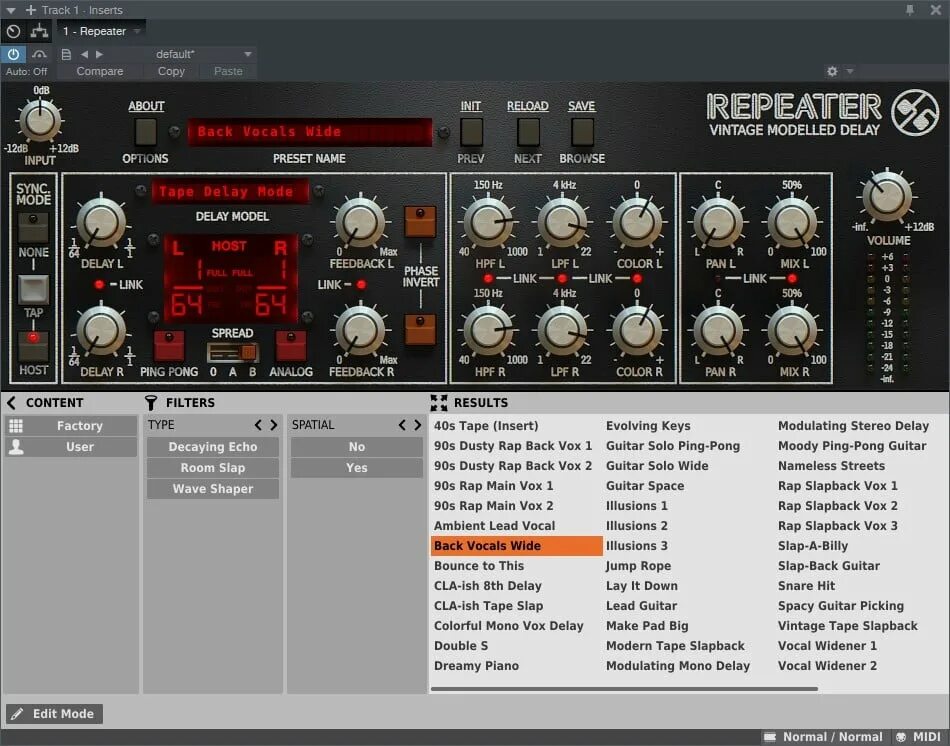
Task: Collapse the Track 1 Inserts triangle
Action: pos(11,10)
